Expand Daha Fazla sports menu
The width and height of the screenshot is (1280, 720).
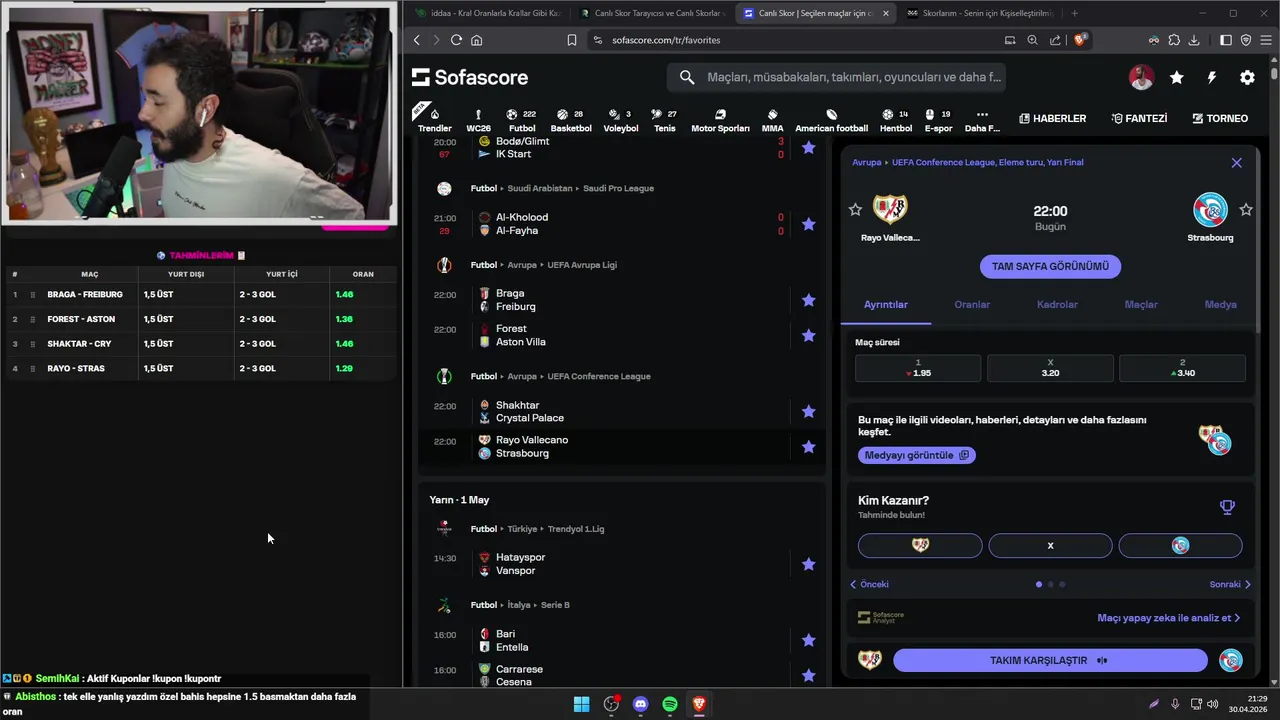(x=982, y=118)
